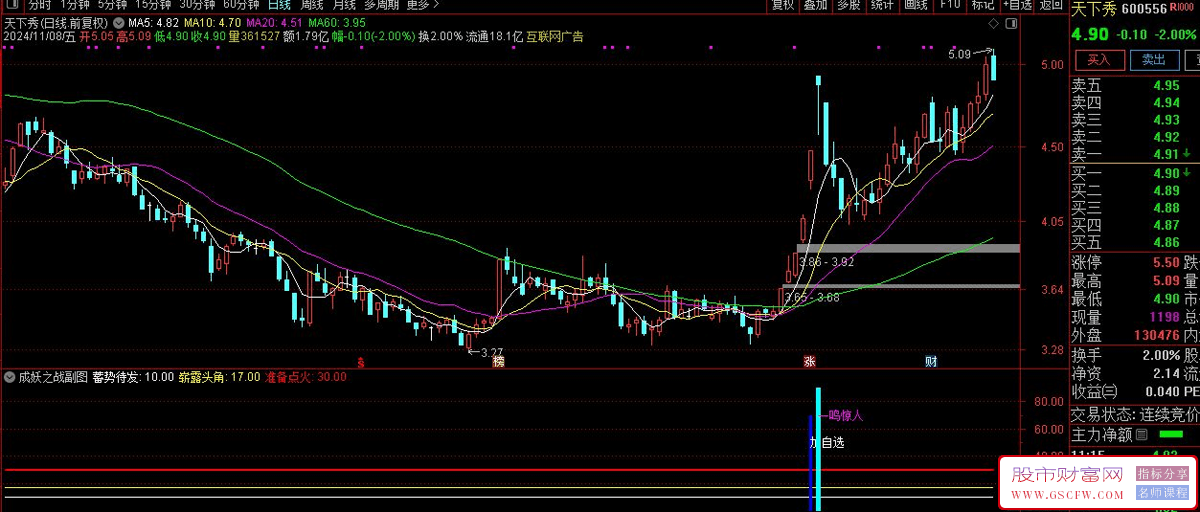Click the 蓄势待发 indicator value
Viewport: 1200px width, 512px height.
pos(133,377)
